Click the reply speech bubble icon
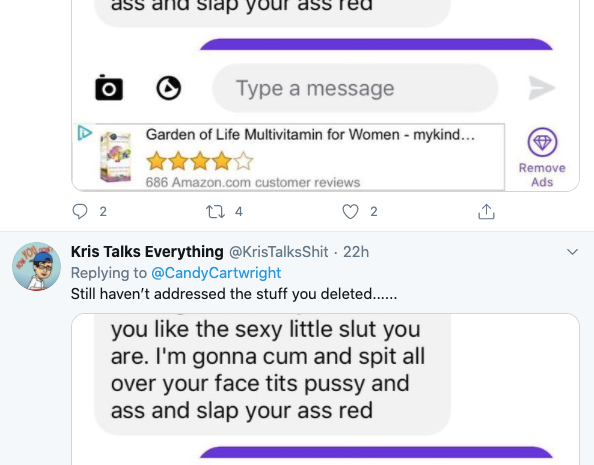 pos(80,211)
